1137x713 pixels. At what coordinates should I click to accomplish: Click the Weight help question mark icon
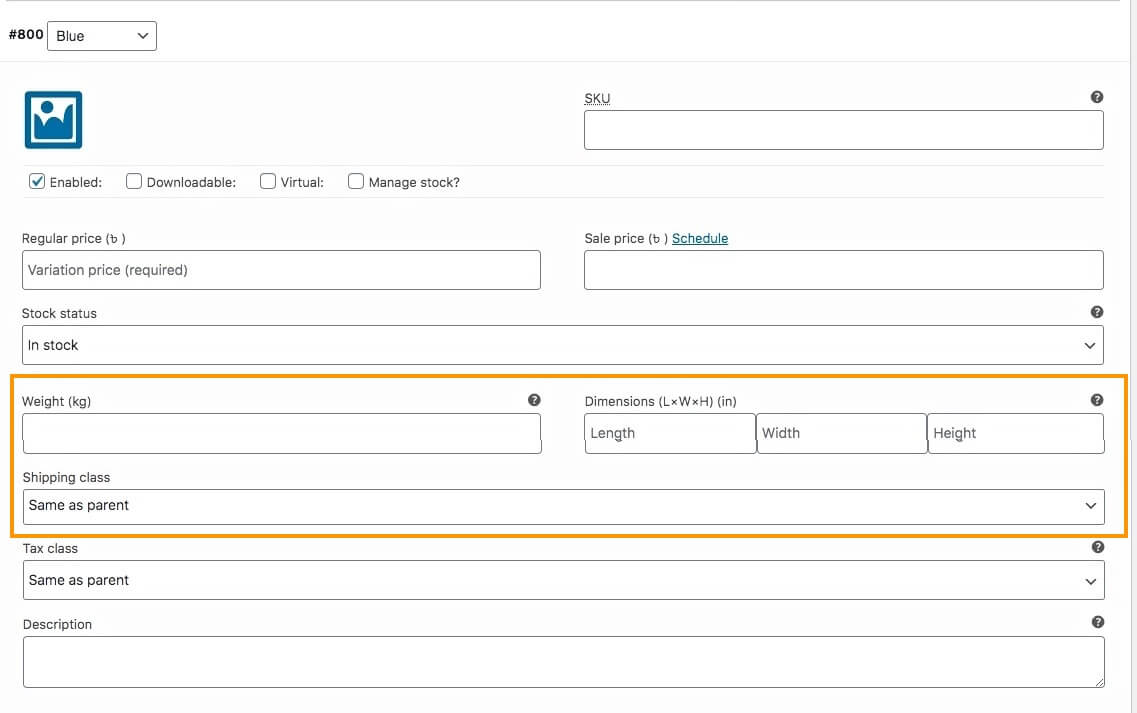tap(534, 400)
